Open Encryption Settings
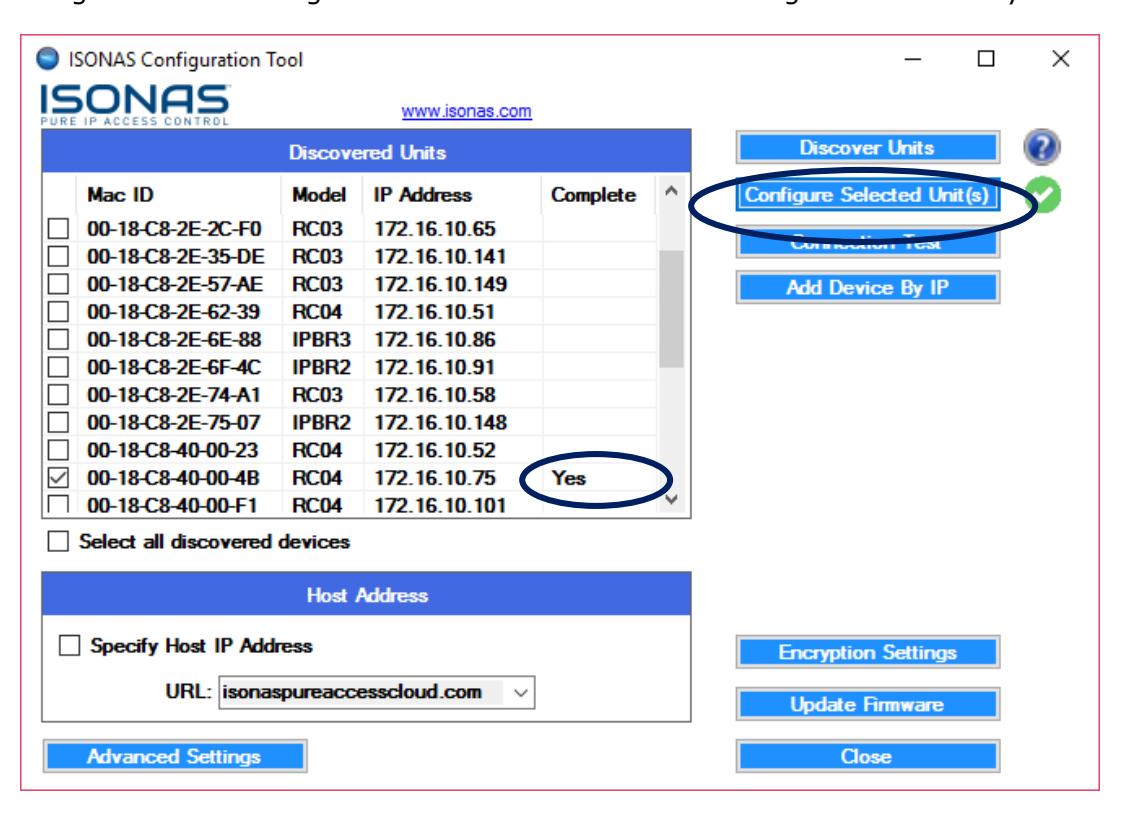1122x817 pixels. click(867, 652)
